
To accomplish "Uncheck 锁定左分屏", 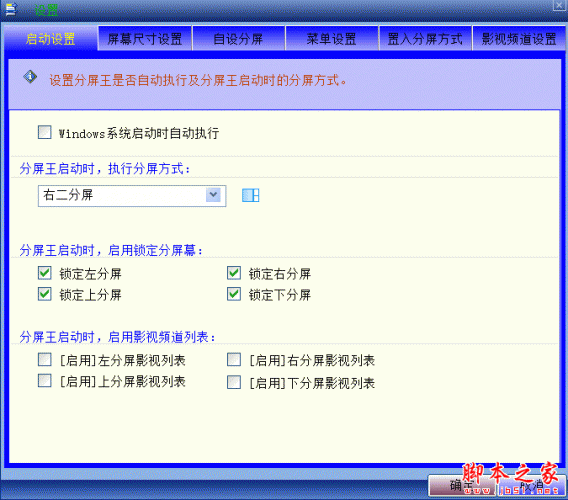I will [45, 273].
